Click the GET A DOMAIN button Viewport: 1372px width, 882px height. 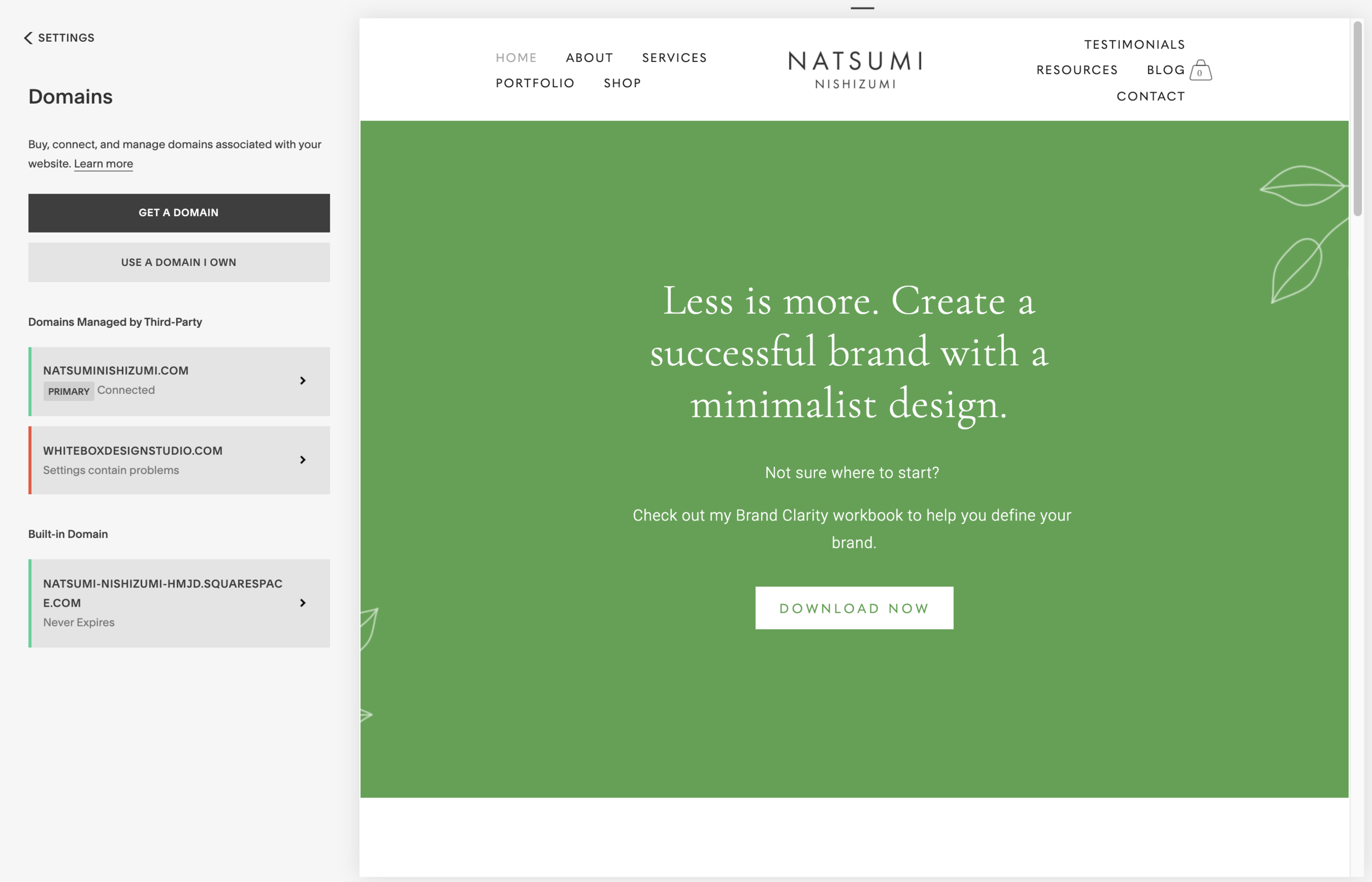click(179, 212)
